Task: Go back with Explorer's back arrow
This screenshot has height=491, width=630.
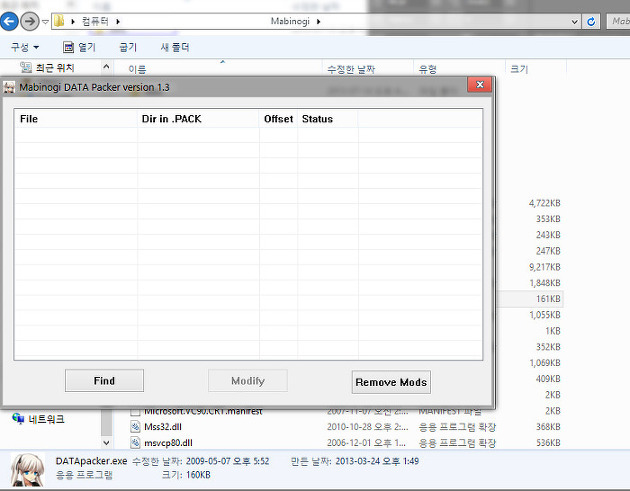Action: tap(9, 21)
